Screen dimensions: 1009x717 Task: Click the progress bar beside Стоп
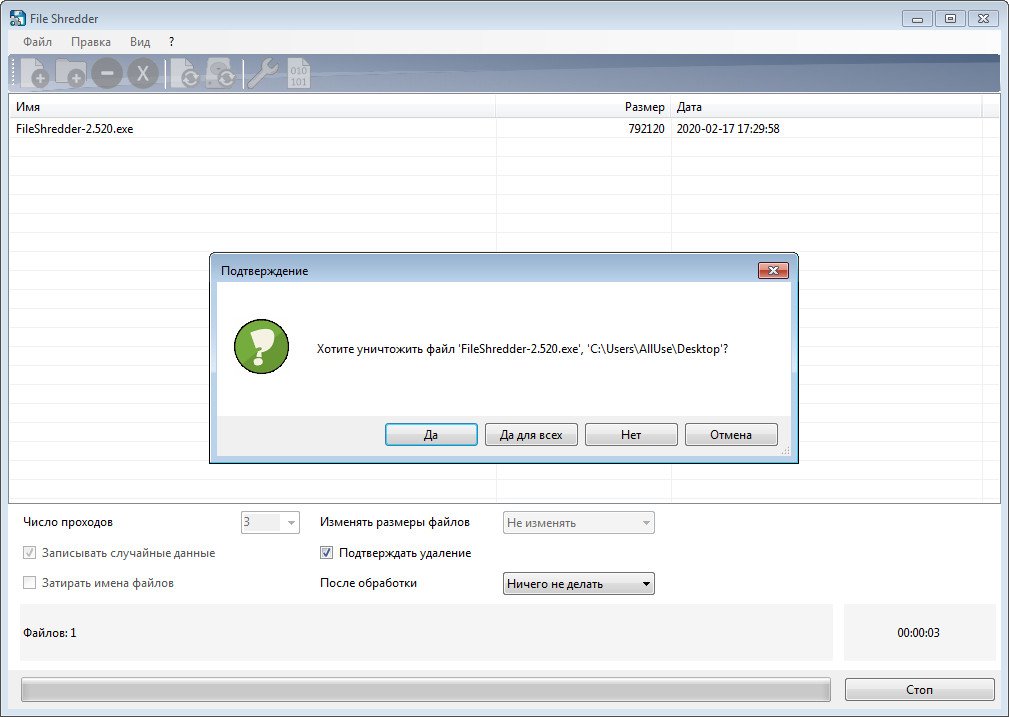pyautogui.click(x=425, y=689)
